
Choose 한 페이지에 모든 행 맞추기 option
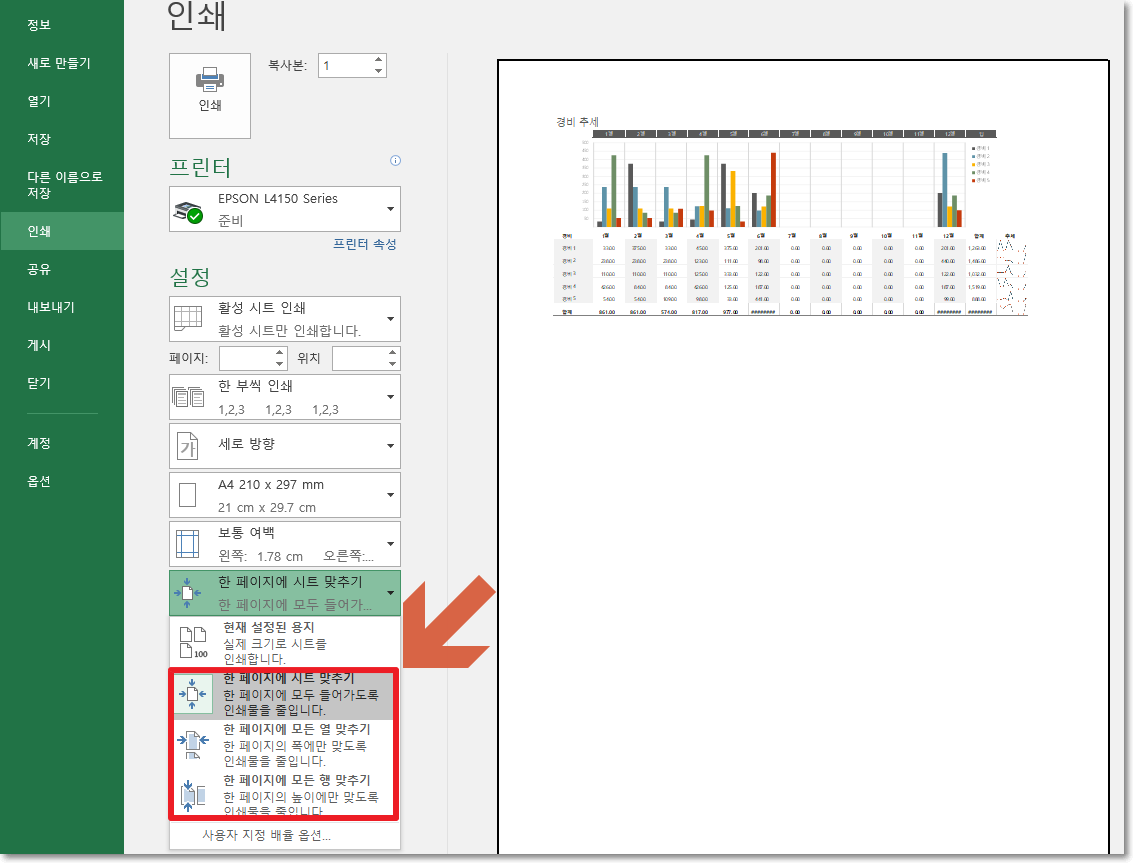(x=280, y=790)
